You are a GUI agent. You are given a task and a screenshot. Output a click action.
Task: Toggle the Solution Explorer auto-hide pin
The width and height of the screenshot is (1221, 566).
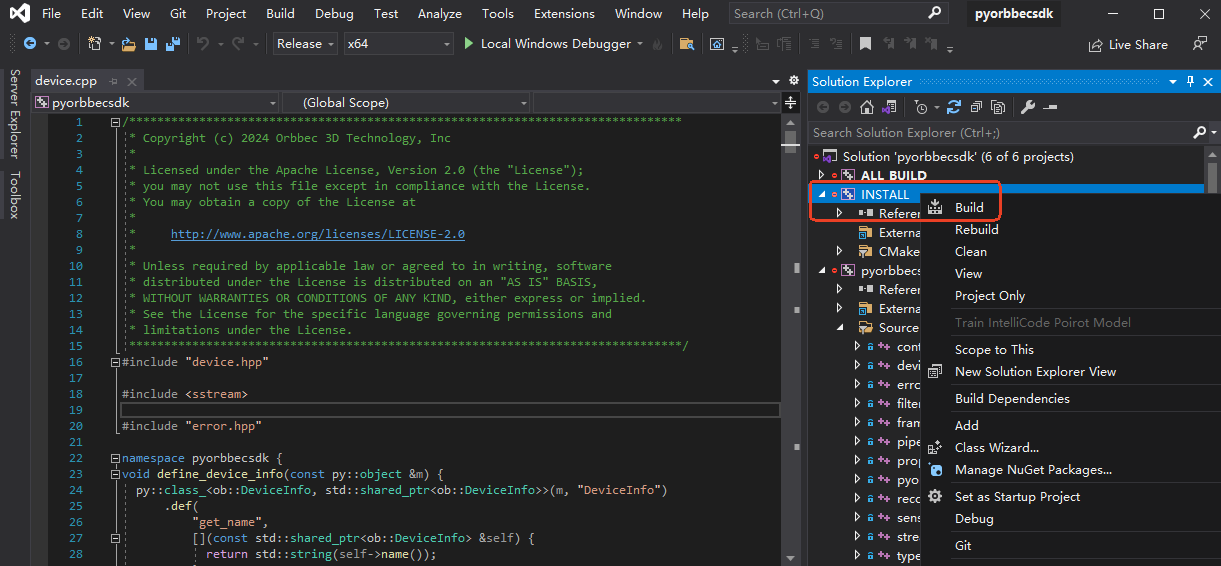click(1190, 81)
